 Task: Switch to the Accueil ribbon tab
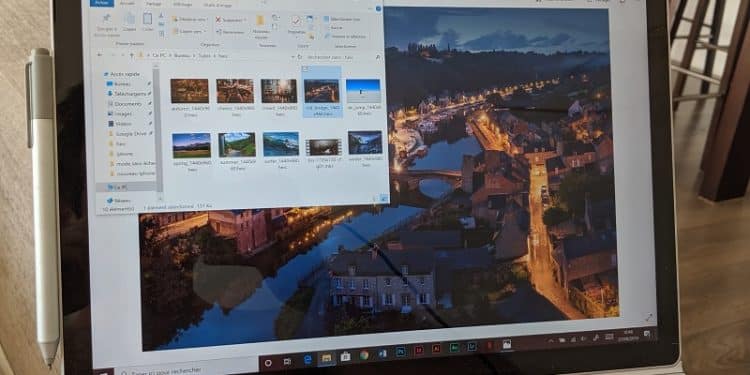(127, 3)
